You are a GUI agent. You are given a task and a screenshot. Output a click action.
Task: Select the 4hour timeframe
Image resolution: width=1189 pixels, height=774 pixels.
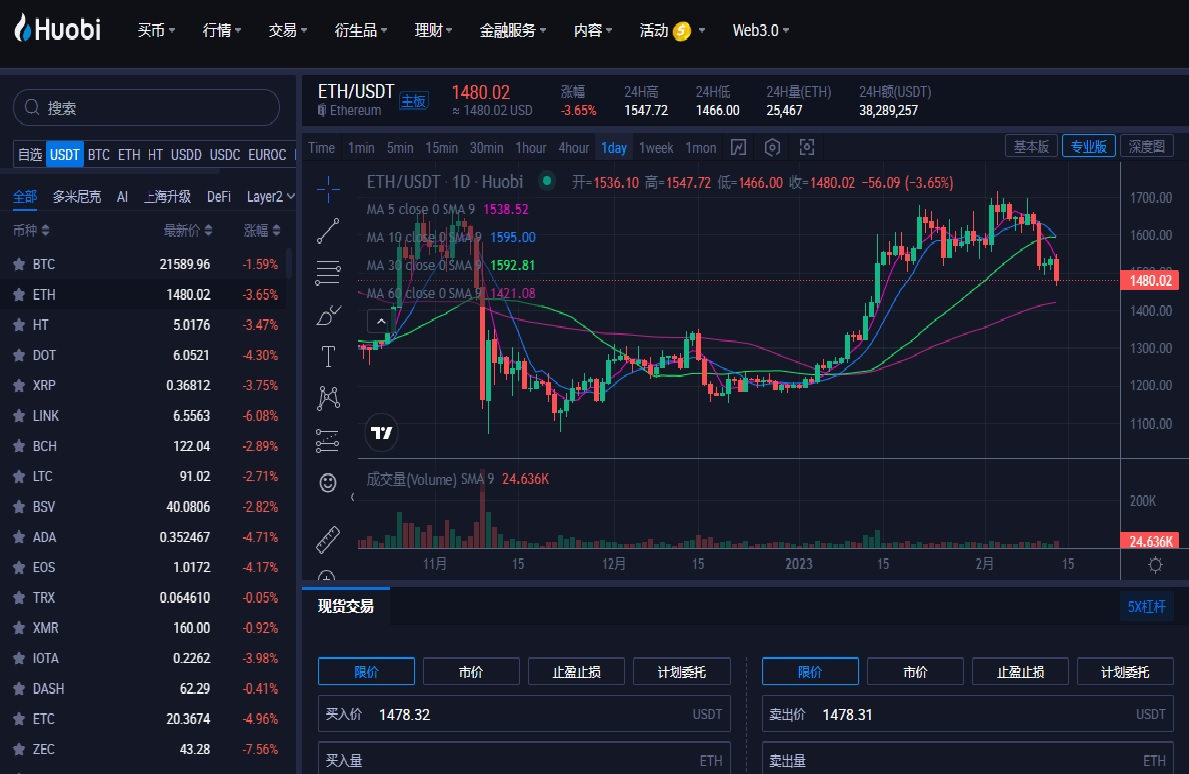[573, 148]
